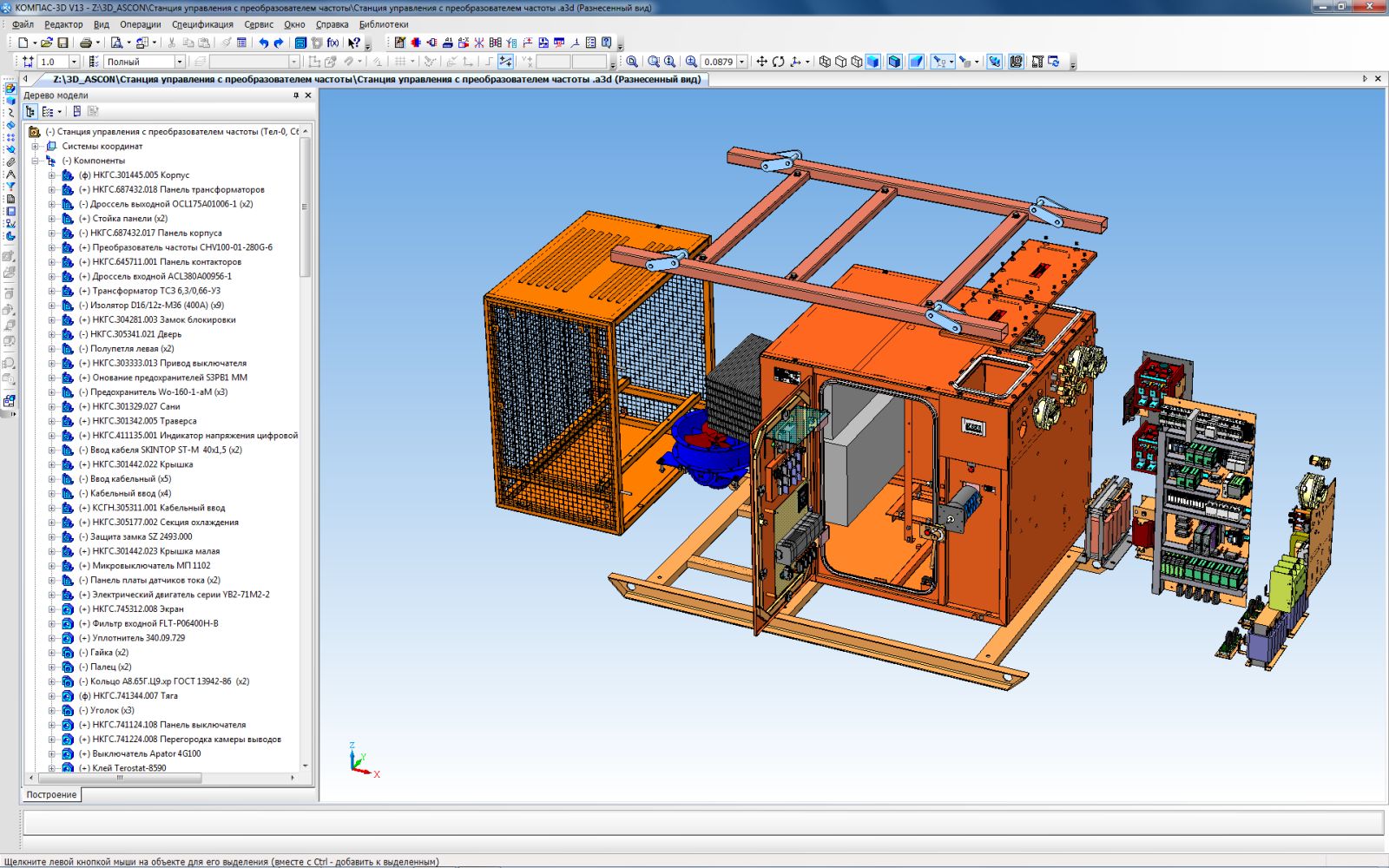Click the Zoom to fit icon
Screen dimensions: 1389x868
click(631, 62)
